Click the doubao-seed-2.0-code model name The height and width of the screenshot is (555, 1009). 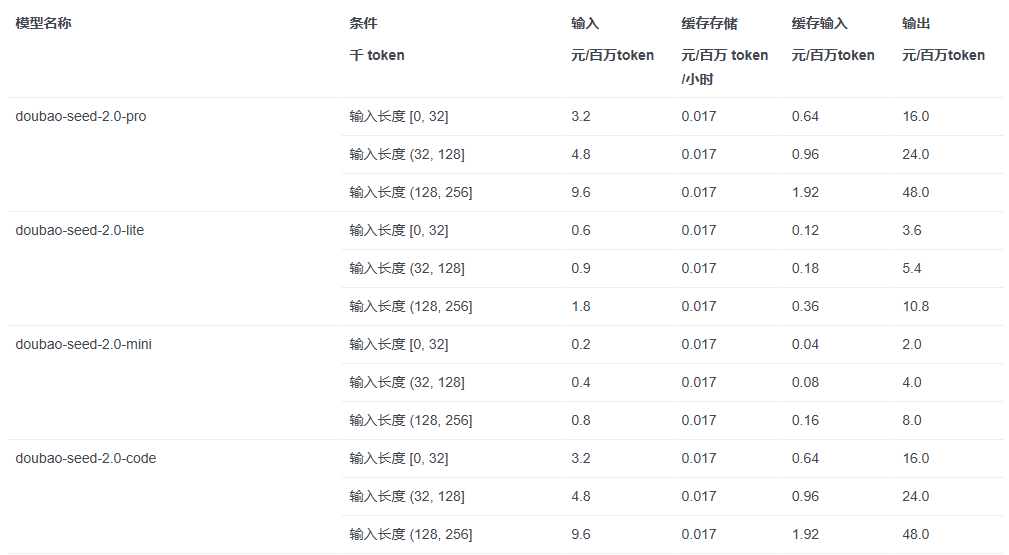point(86,458)
